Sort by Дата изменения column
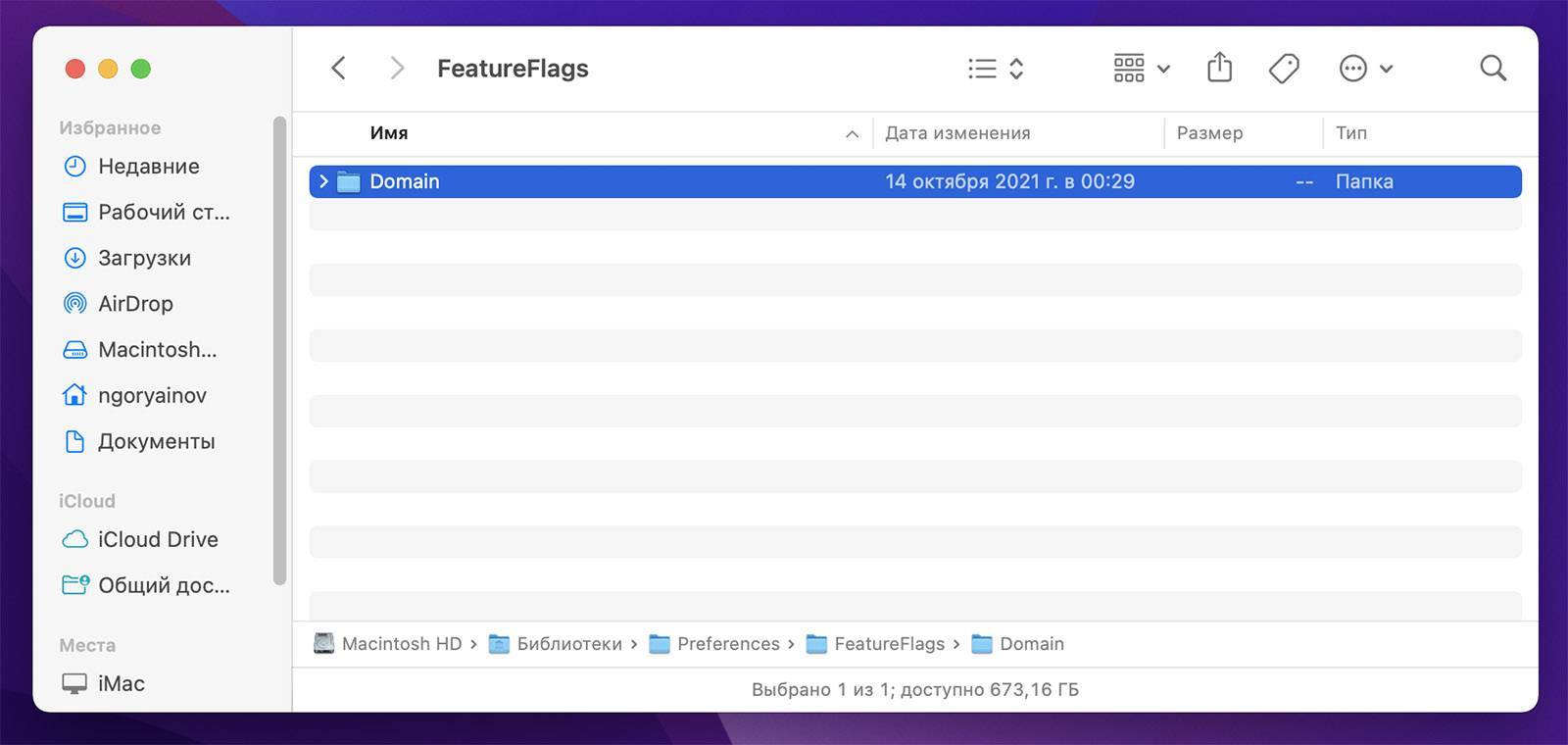The height and width of the screenshot is (745, 1568). click(957, 133)
